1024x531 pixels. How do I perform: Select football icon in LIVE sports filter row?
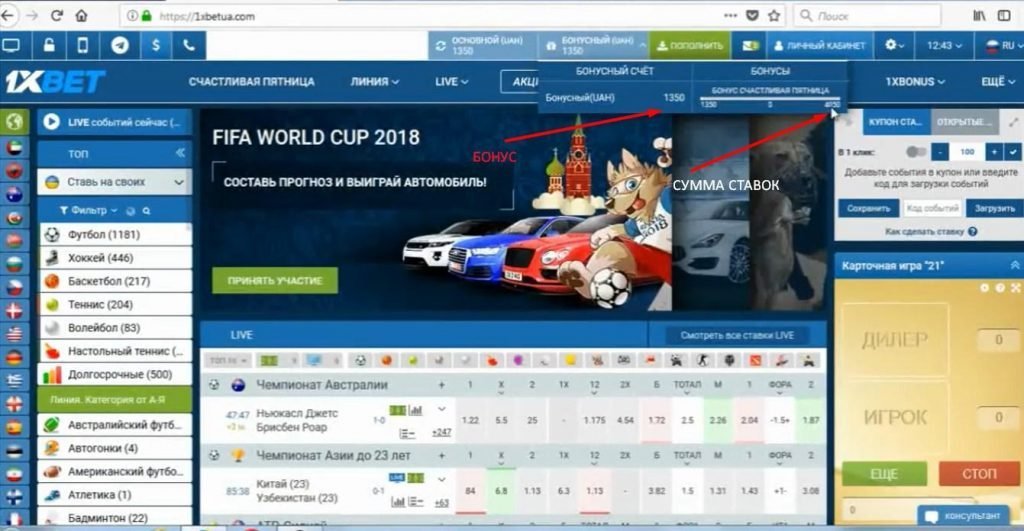click(x=360, y=360)
